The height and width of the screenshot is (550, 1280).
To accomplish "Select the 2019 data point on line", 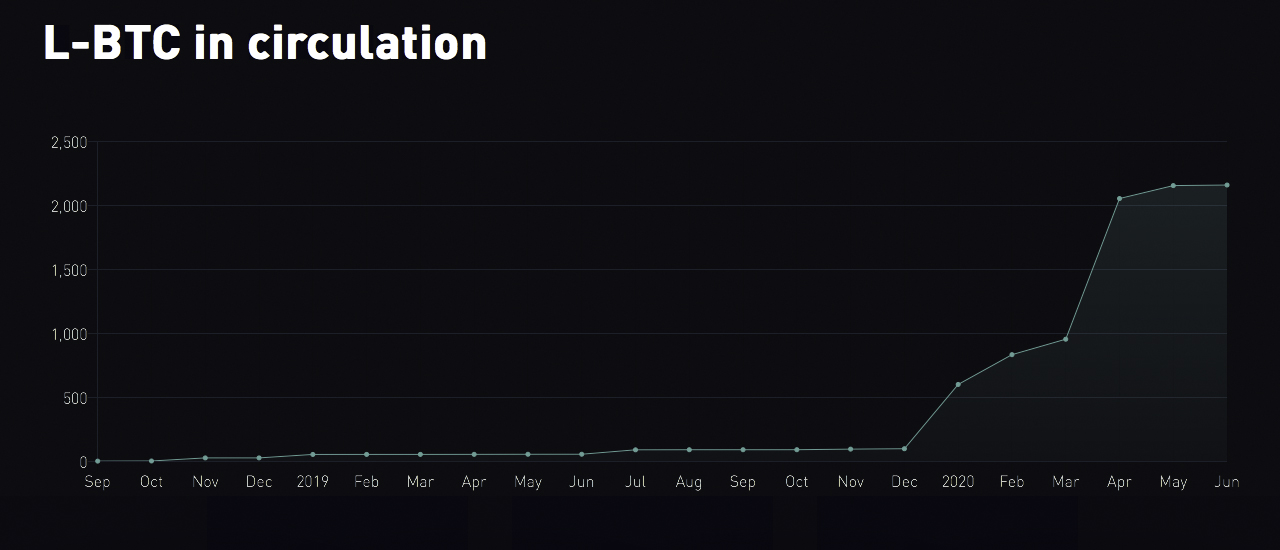I will tap(312, 454).
